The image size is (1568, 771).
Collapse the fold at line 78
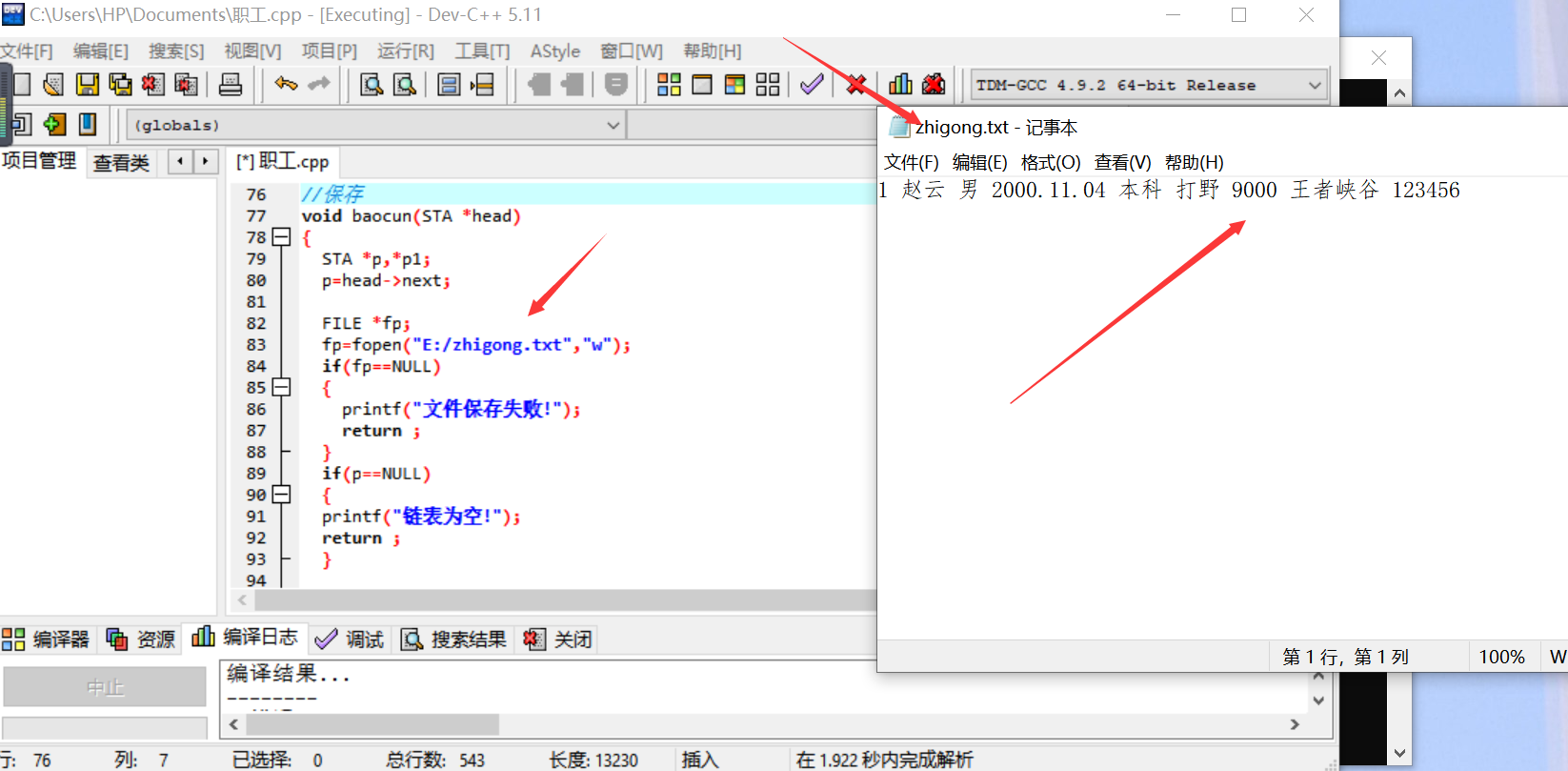coord(281,237)
